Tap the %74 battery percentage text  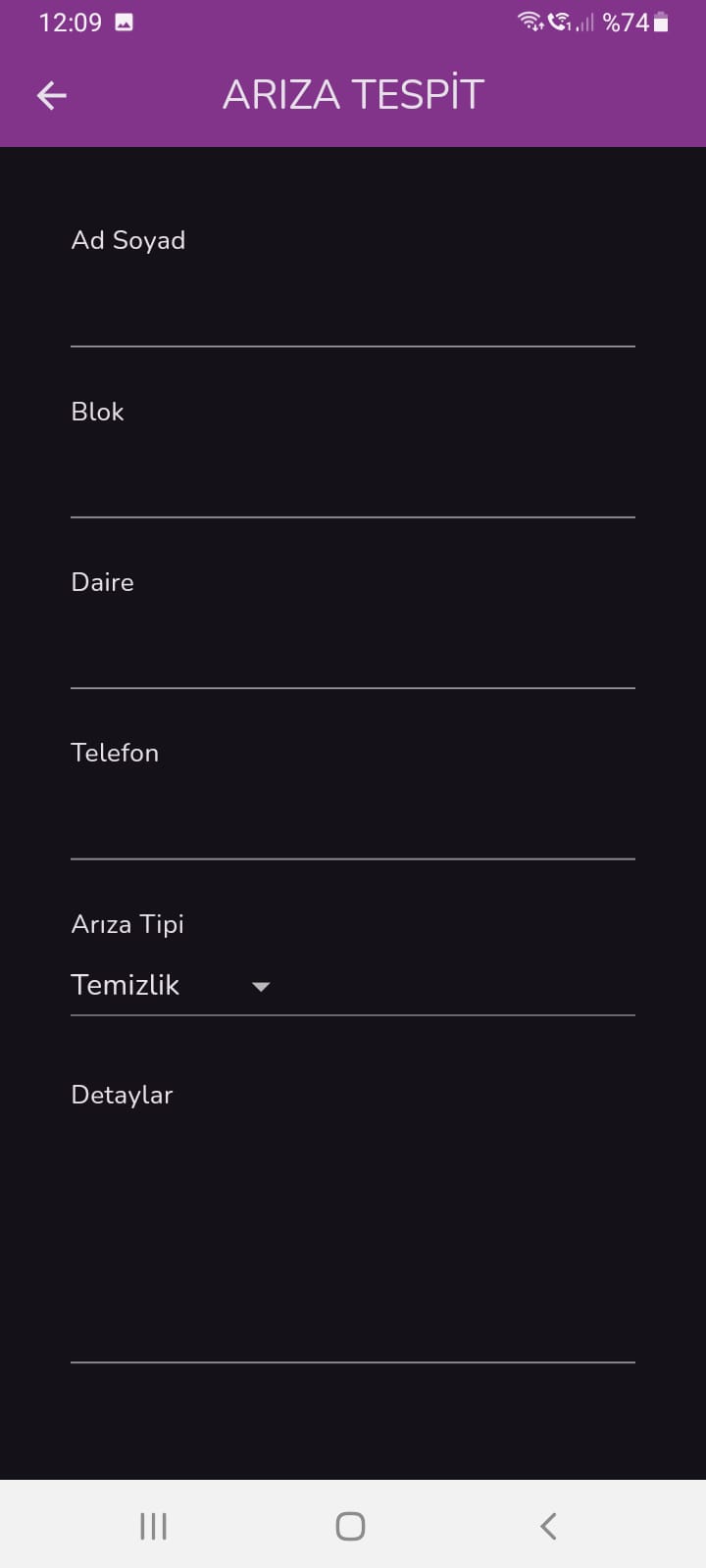point(626,23)
